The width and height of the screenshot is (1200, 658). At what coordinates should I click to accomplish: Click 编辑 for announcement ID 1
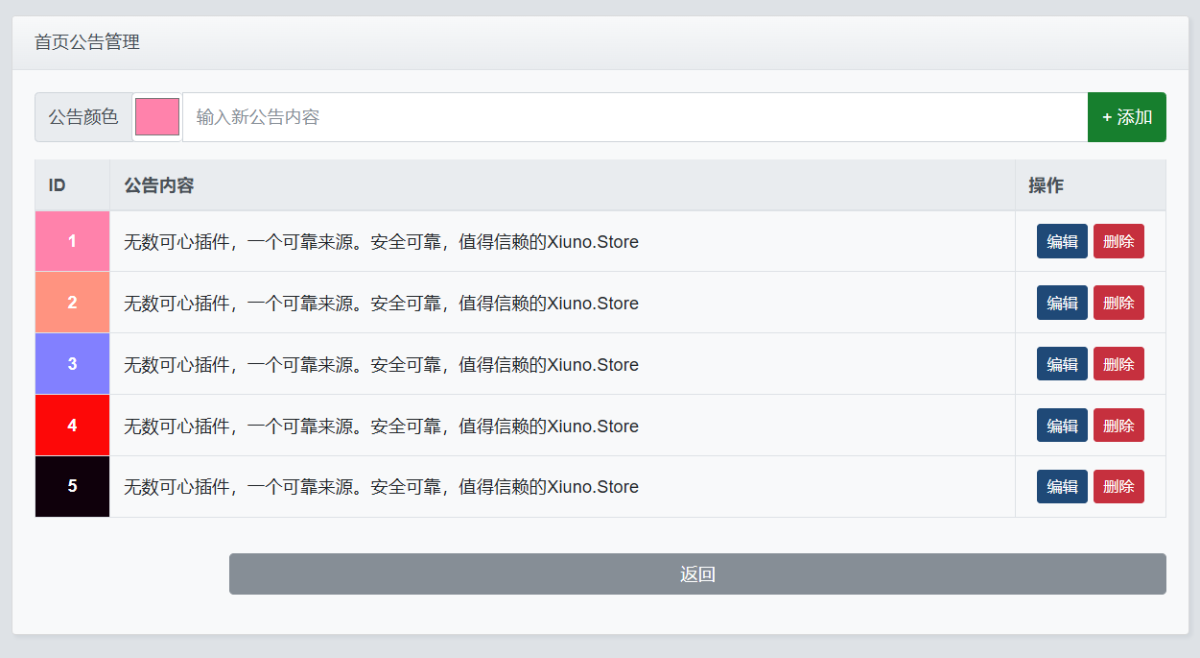click(1062, 241)
